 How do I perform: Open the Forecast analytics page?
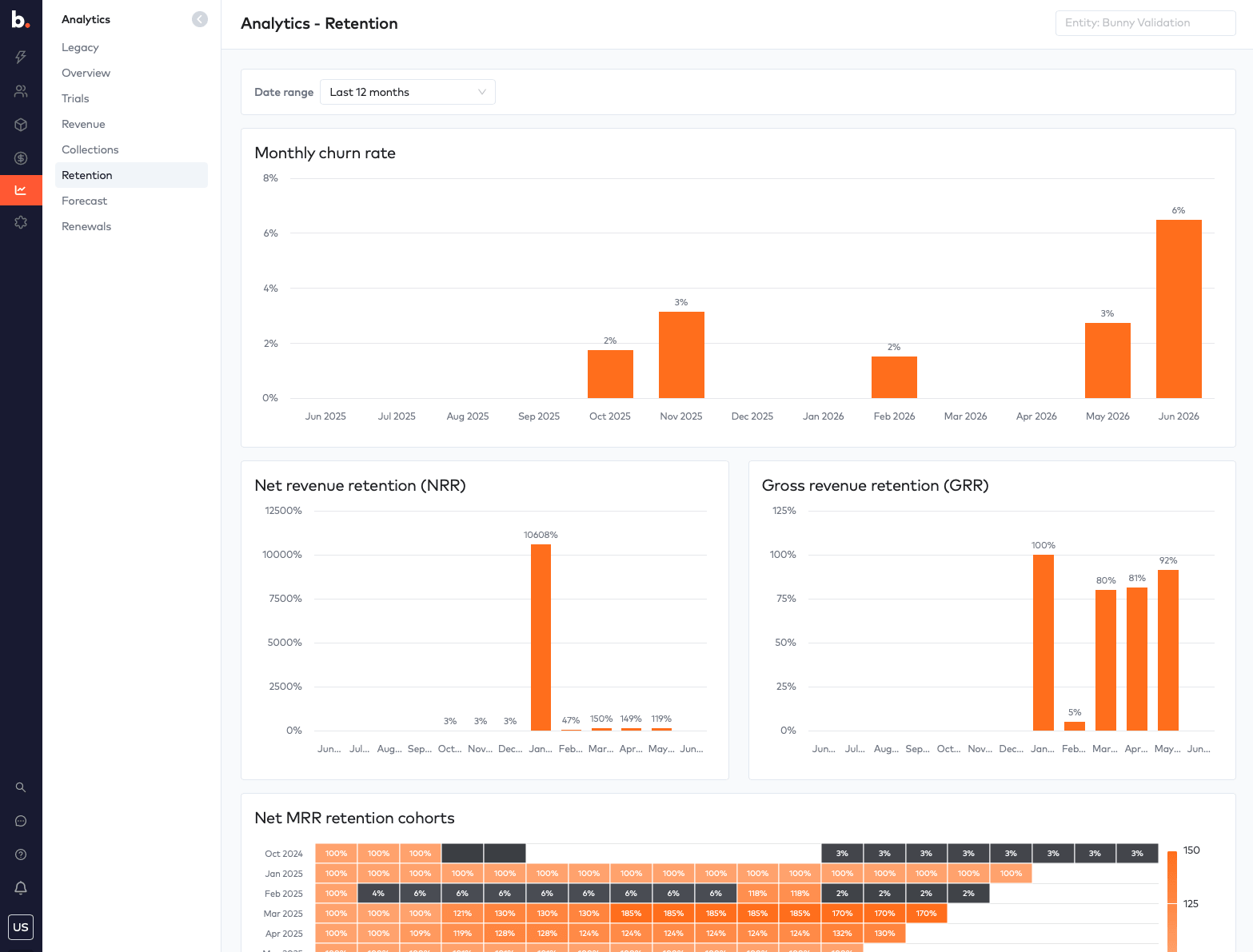pos(84,201)
